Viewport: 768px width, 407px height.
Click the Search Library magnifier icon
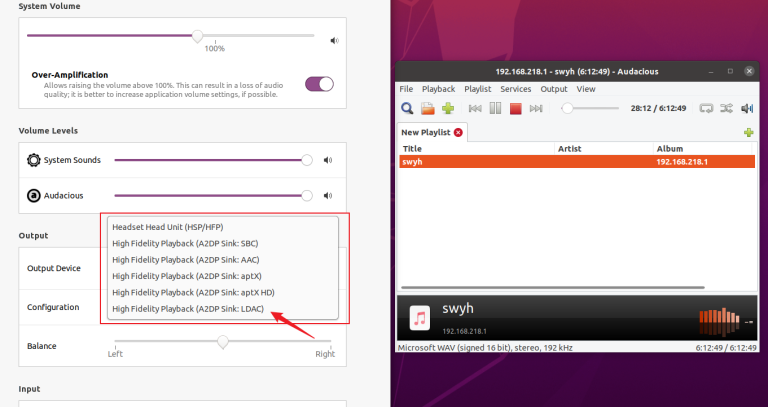[x=408, y=108]
